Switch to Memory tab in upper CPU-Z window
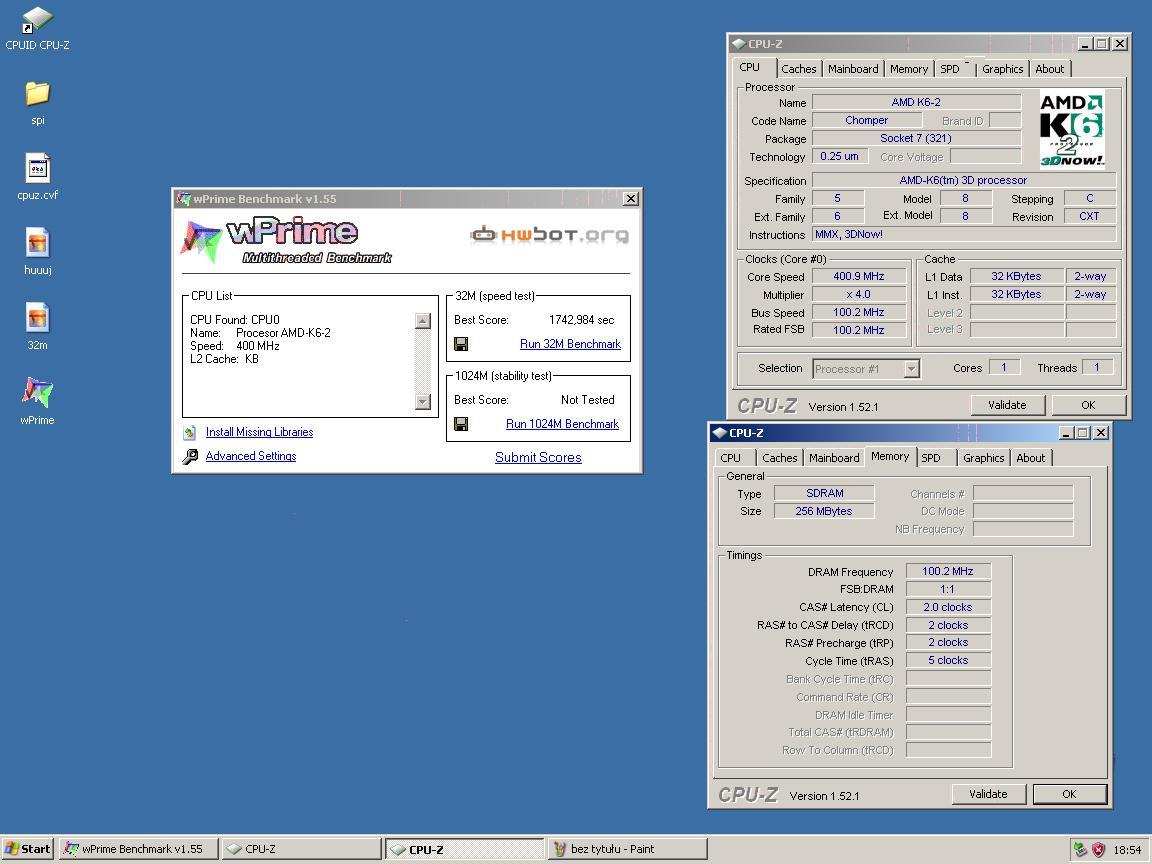Screen dimensions: 1152x864 [x=909, y=69]
